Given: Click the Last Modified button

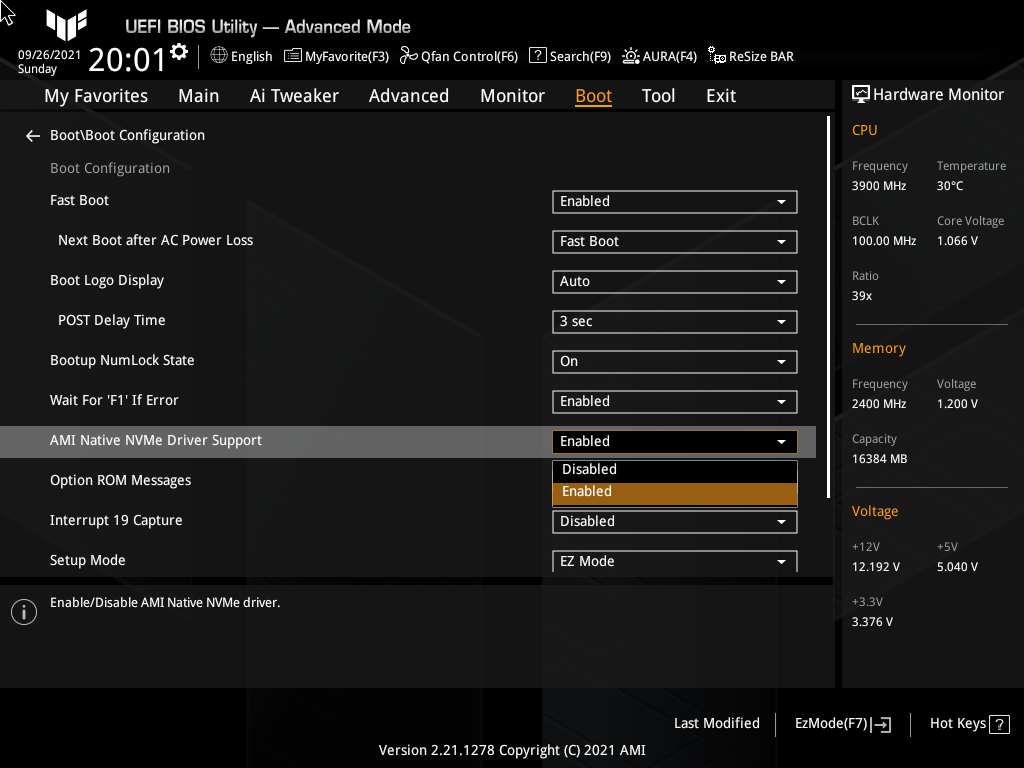Looking at the screenshot, I should pos(716,723).
